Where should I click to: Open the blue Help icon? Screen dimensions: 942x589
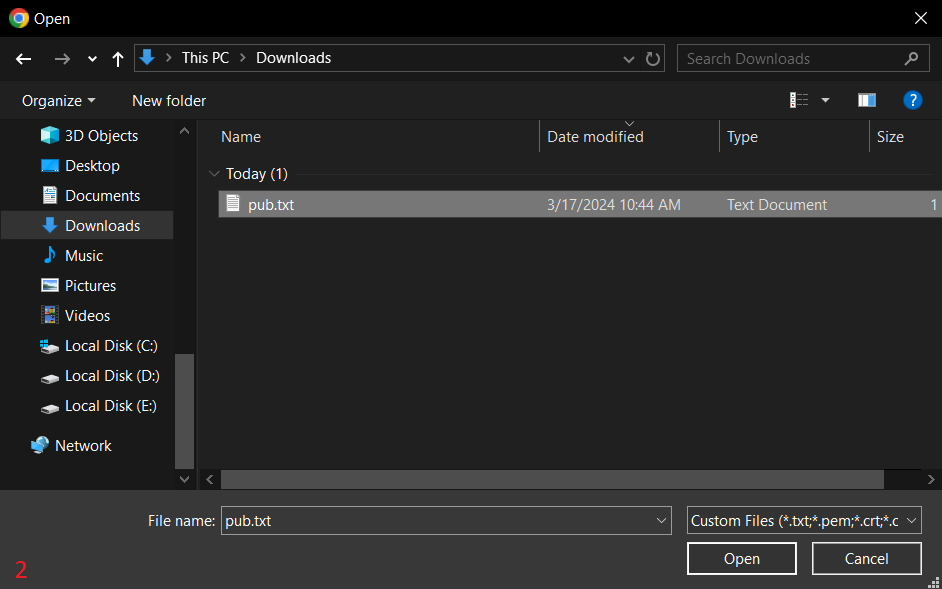point(913,100)
